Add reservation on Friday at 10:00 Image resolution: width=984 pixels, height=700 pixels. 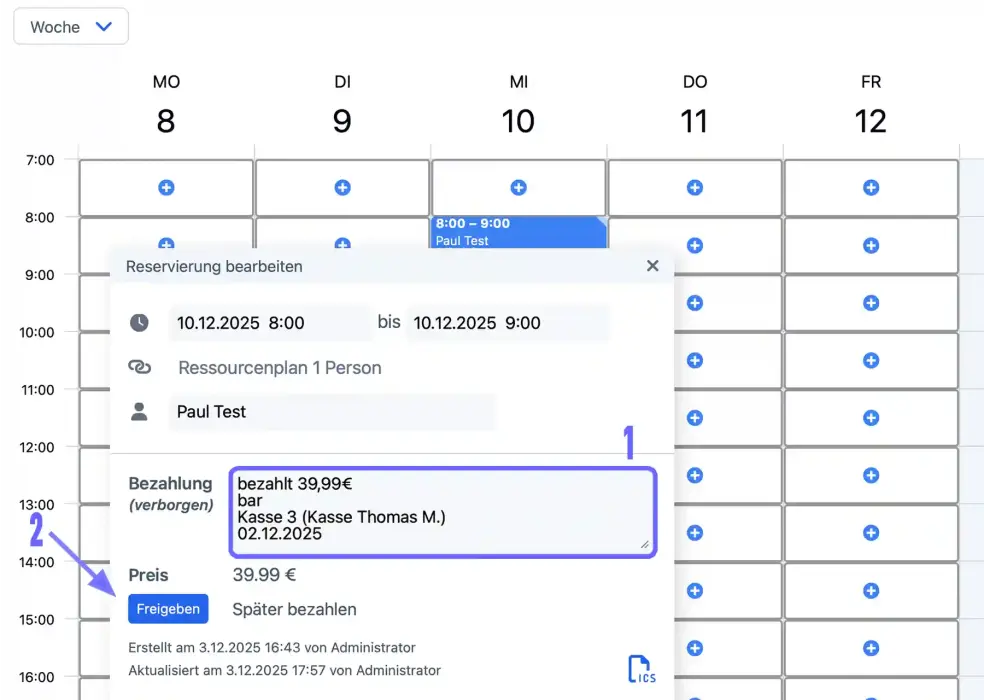tap(870, 360)
